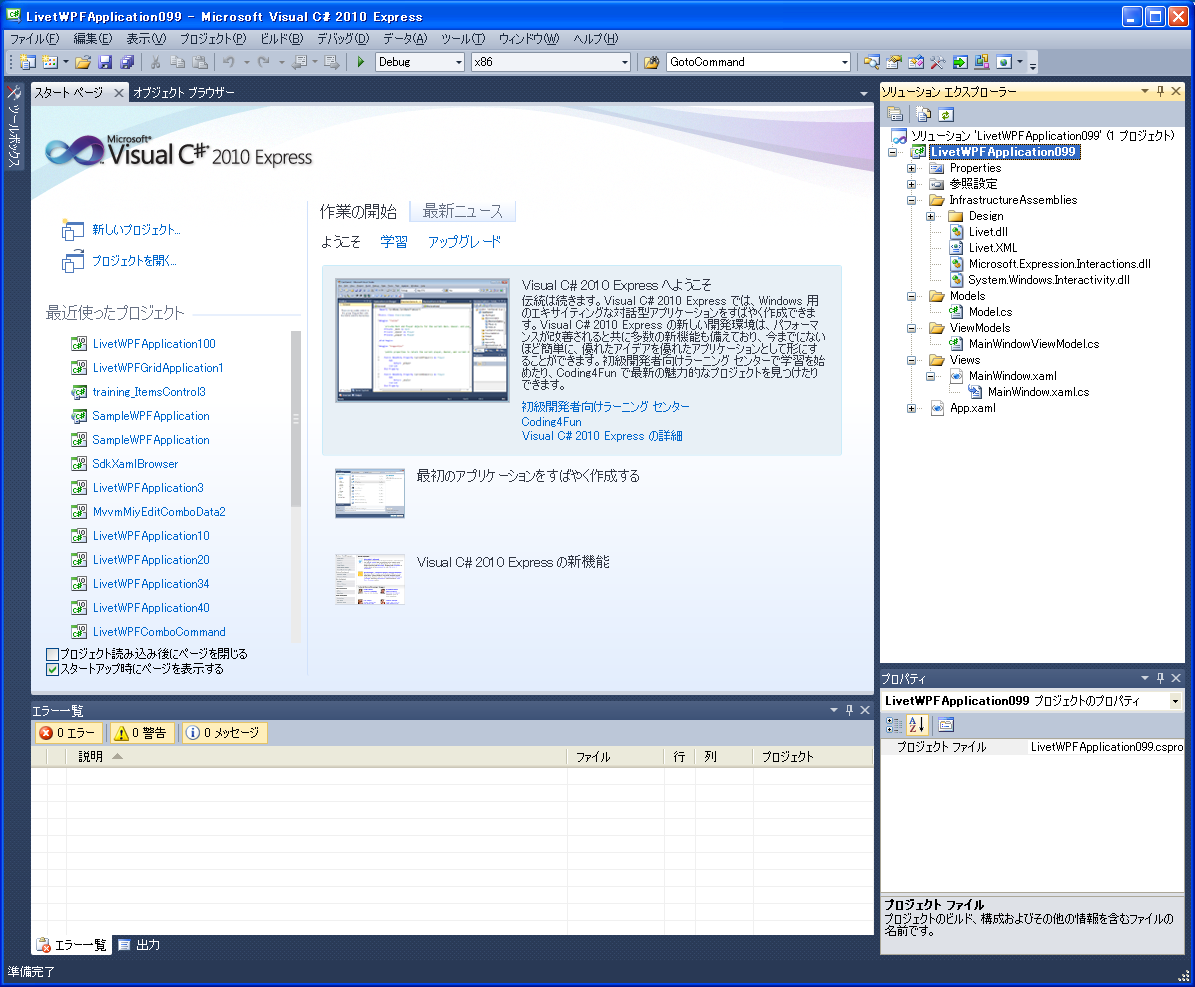Click the Start Page globe toolbar icon
Viewport: 1195px width, 987px height.
(x=1004, y=62)
